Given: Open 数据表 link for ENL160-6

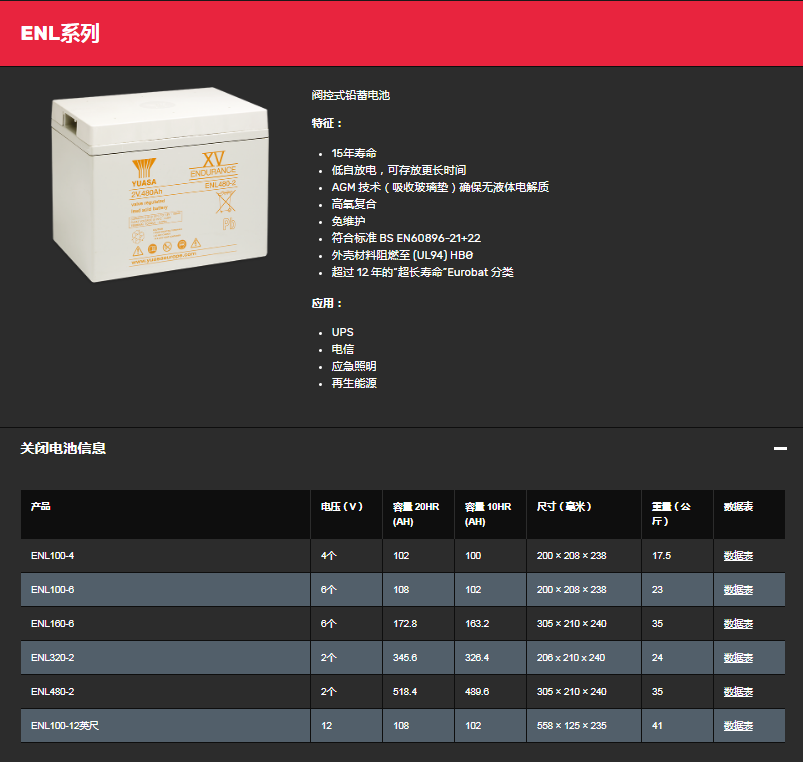Looking at the screenshot, I should (x=738, y=624).
